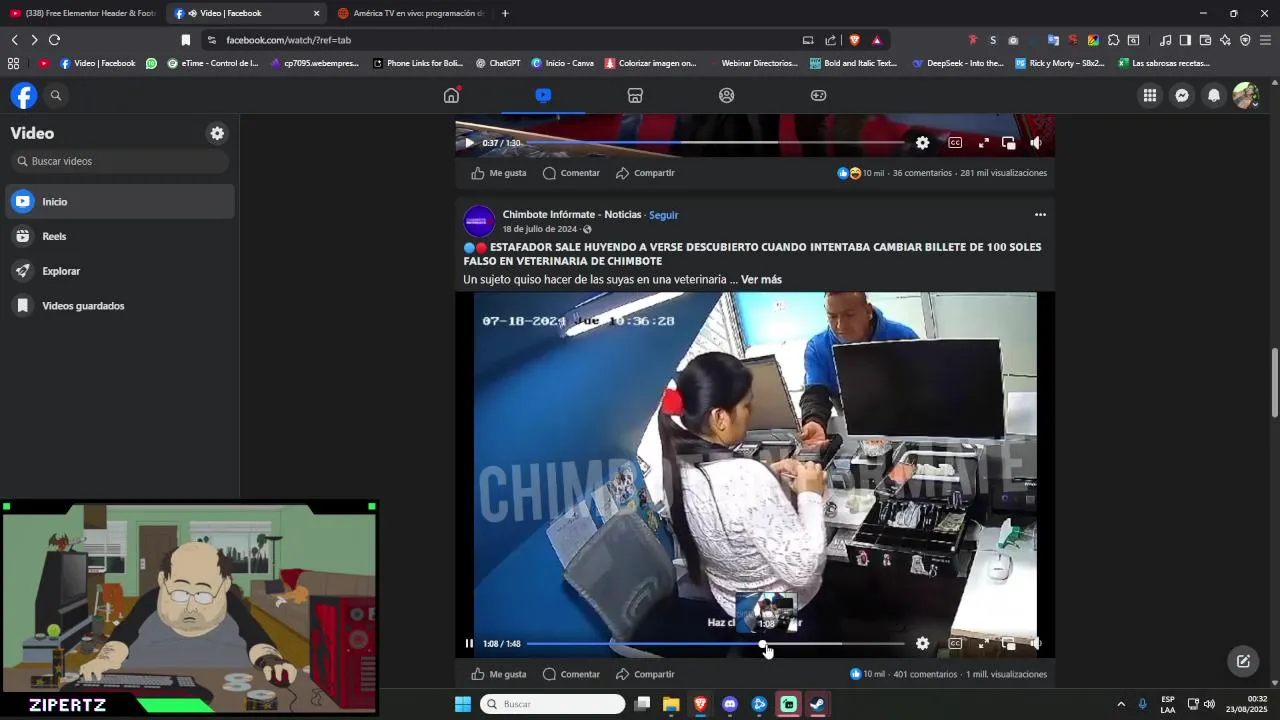1280x720 pixels.
Task: Seek on 0:37 video progress bar
Action: pyautogui.click(x=715, y=143)
